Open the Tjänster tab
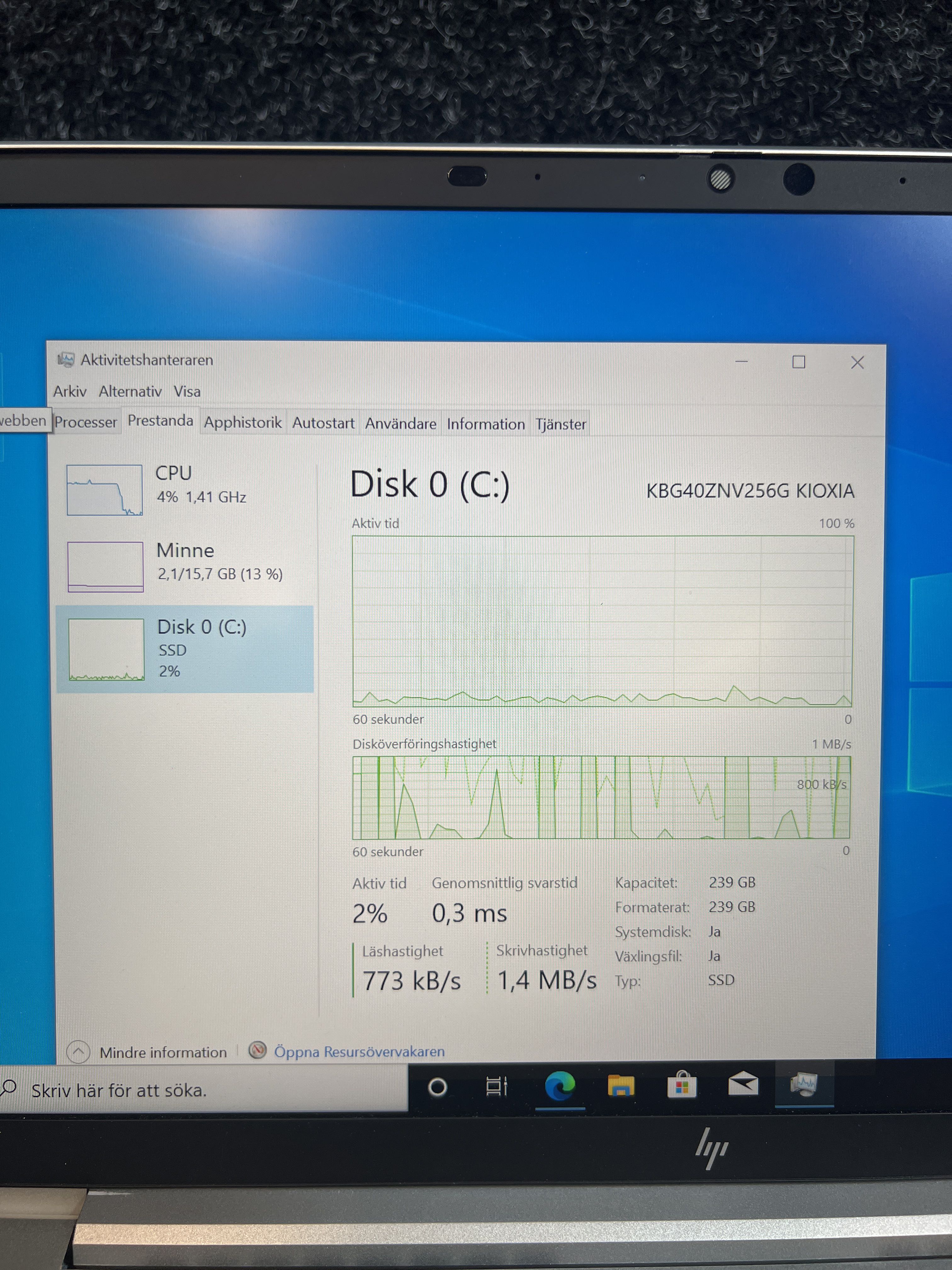This screenshot has height=1270, width=952. (x=561, y=425)
